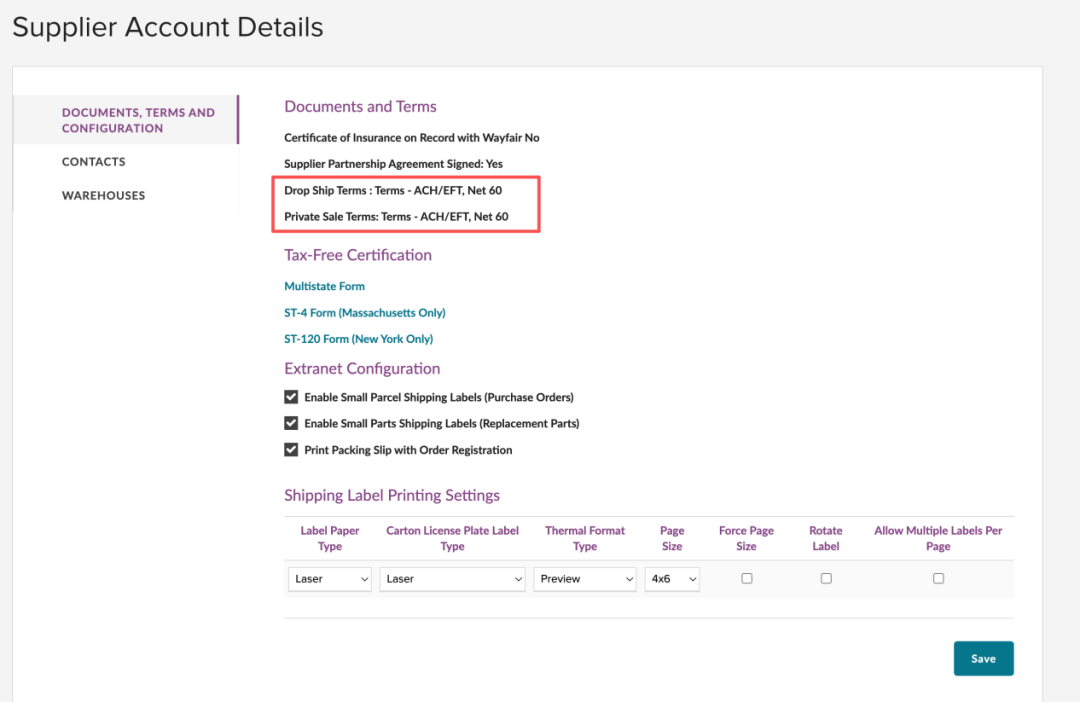
Task: Uncheck Enable Small Parcel Shipping Labels
Action: pos(291,397)
